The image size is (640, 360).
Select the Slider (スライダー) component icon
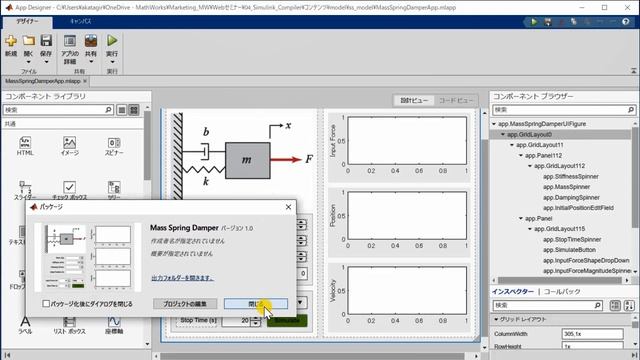point(25,187)
